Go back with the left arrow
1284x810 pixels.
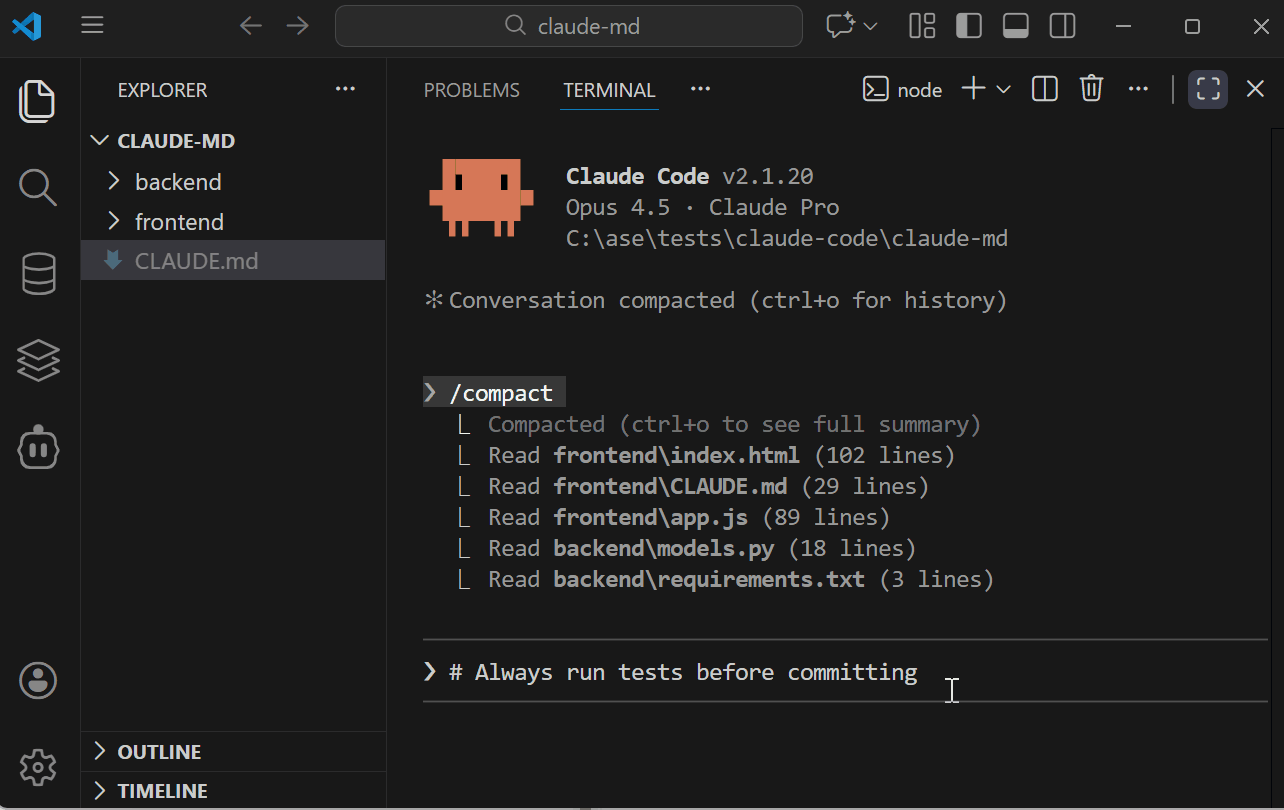[251, 26]
